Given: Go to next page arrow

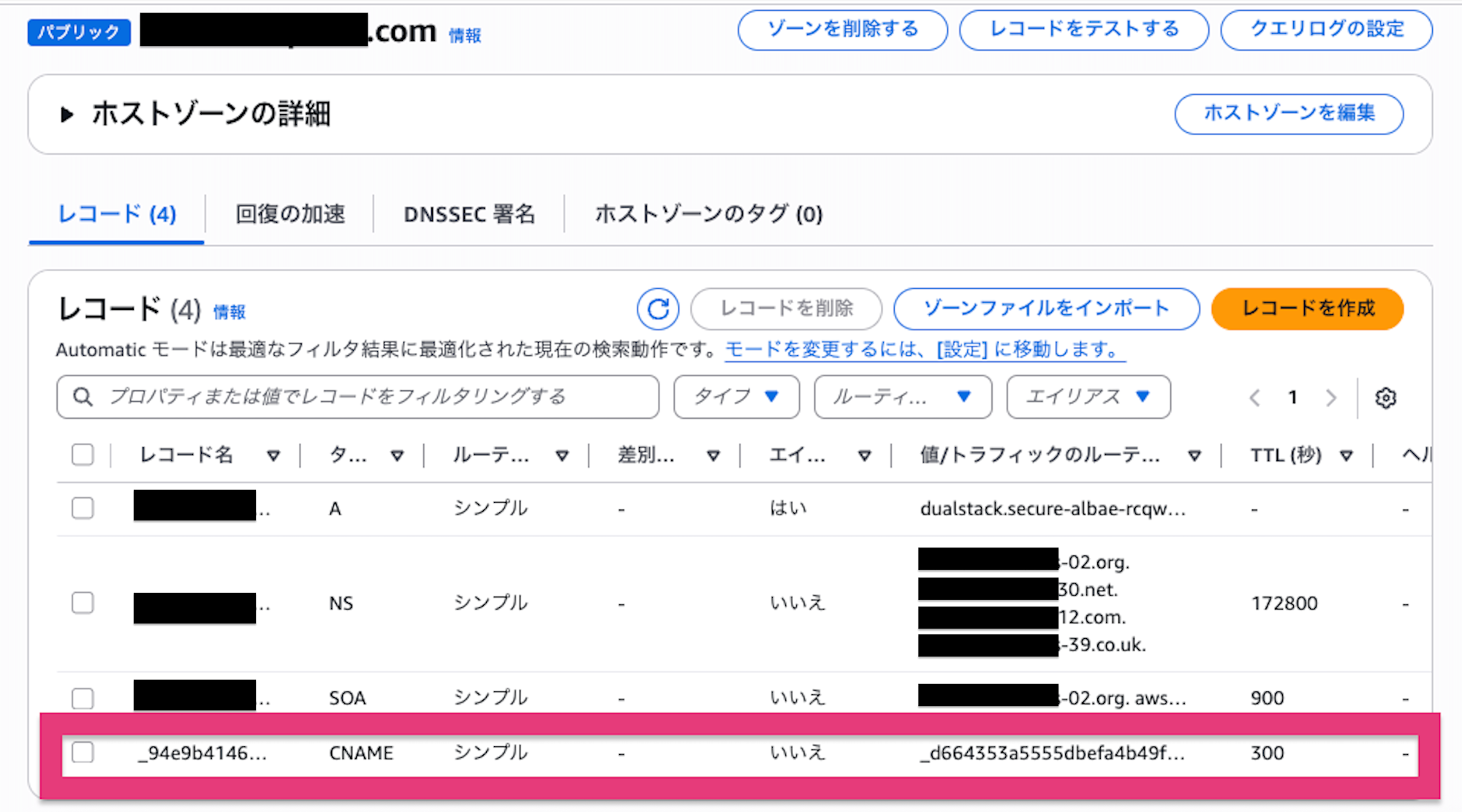Looking at the screenshot, I should tap(1330, 398).
